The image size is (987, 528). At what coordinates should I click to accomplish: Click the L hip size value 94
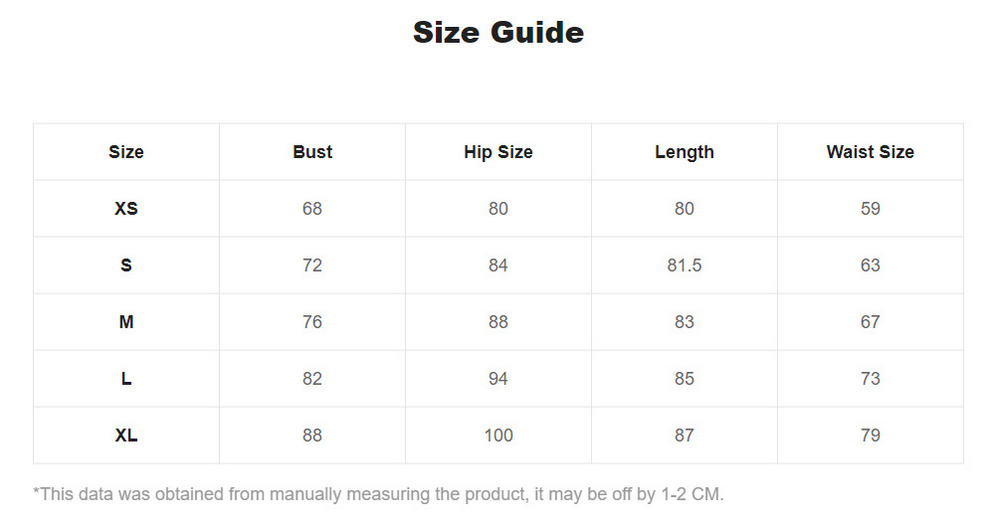tap(498, 378)
